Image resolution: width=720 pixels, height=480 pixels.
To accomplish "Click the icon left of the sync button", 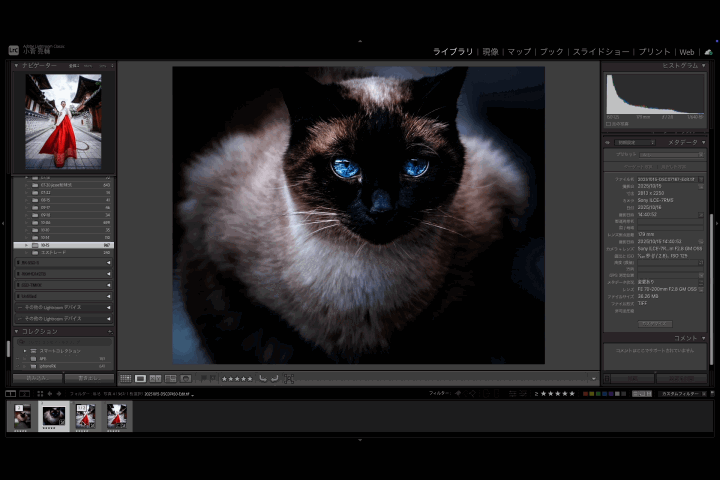I will tap(607, 378).
